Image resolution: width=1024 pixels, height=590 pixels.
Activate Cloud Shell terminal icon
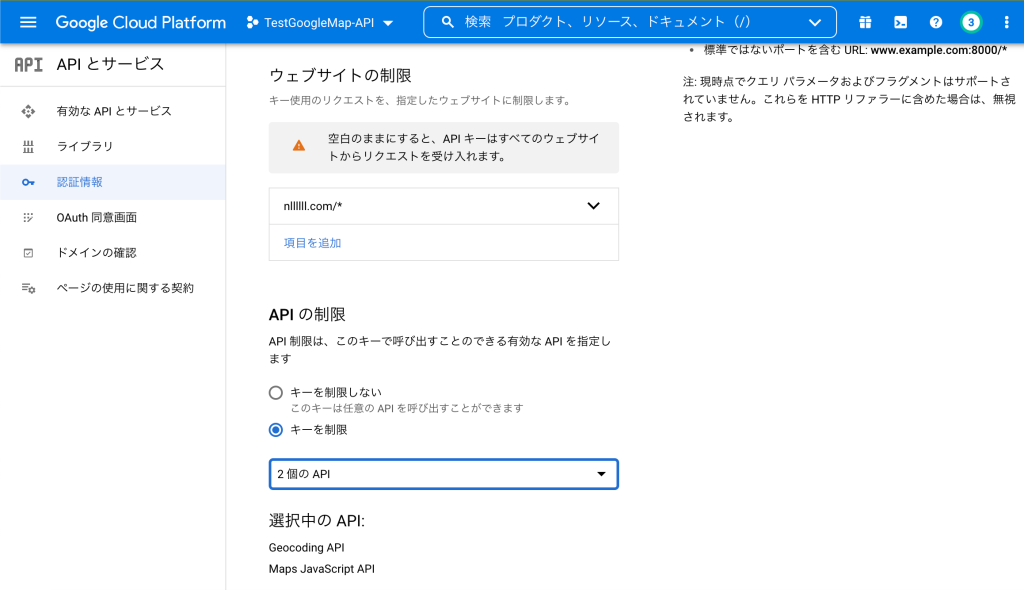[x=901, y=22]
